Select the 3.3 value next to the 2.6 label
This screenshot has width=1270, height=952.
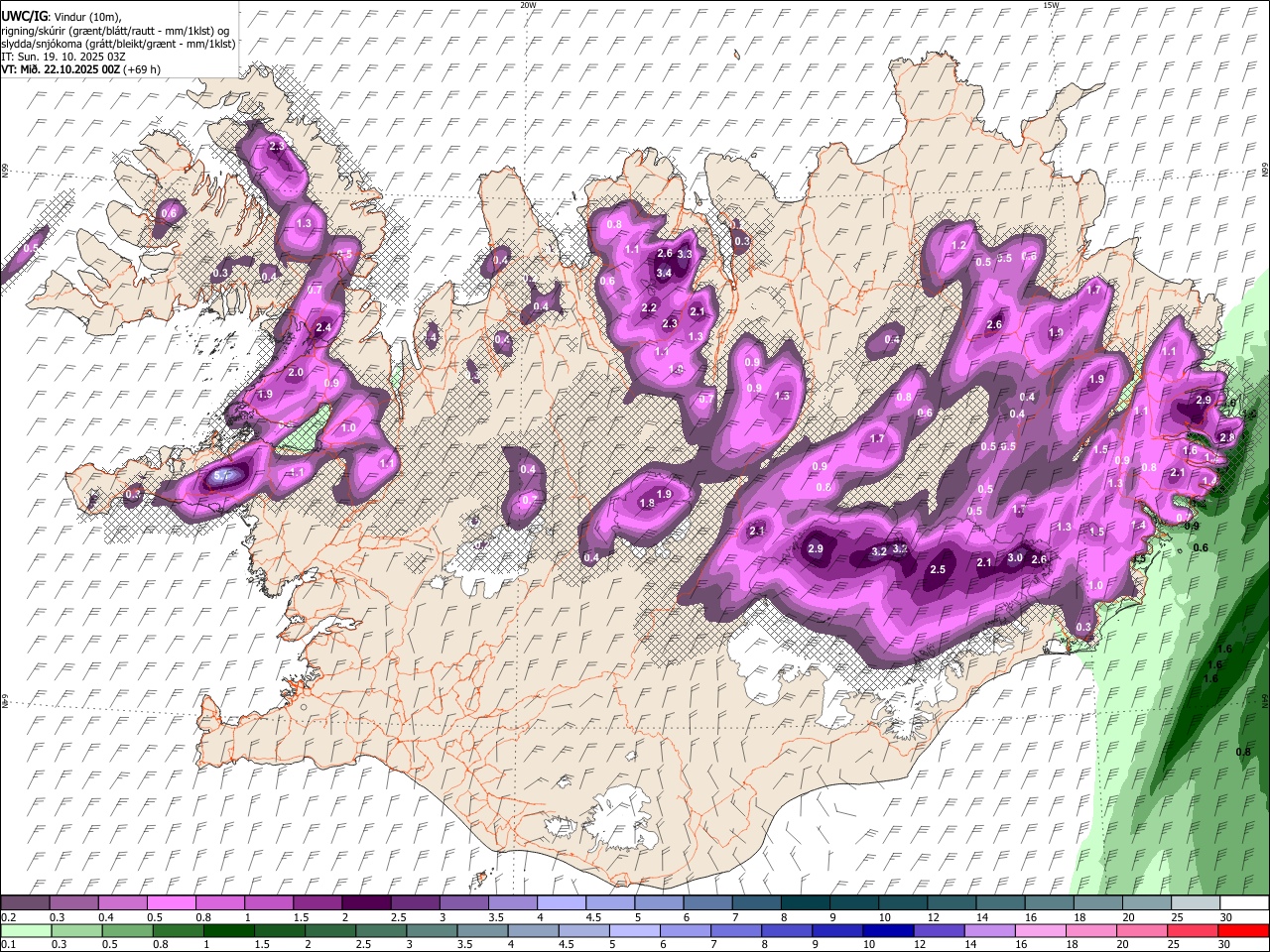[x=684, y=255]
